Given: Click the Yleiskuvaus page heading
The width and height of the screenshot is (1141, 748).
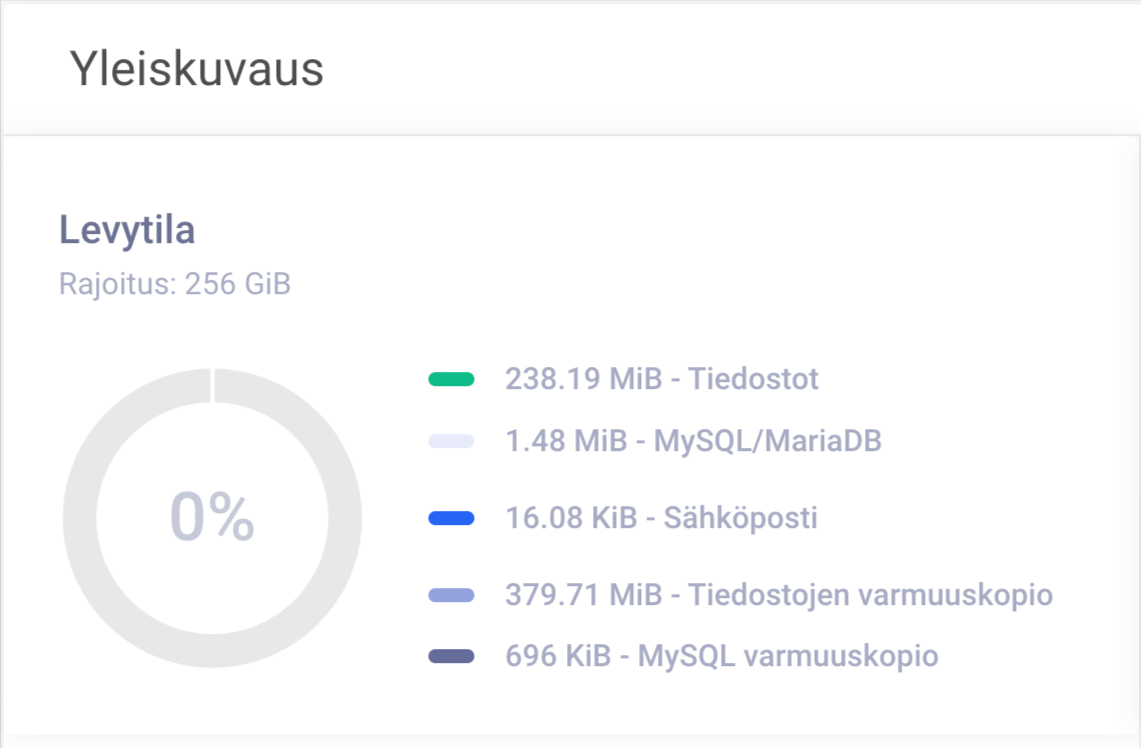Looking at the screenshot, I should pos(196,70).
